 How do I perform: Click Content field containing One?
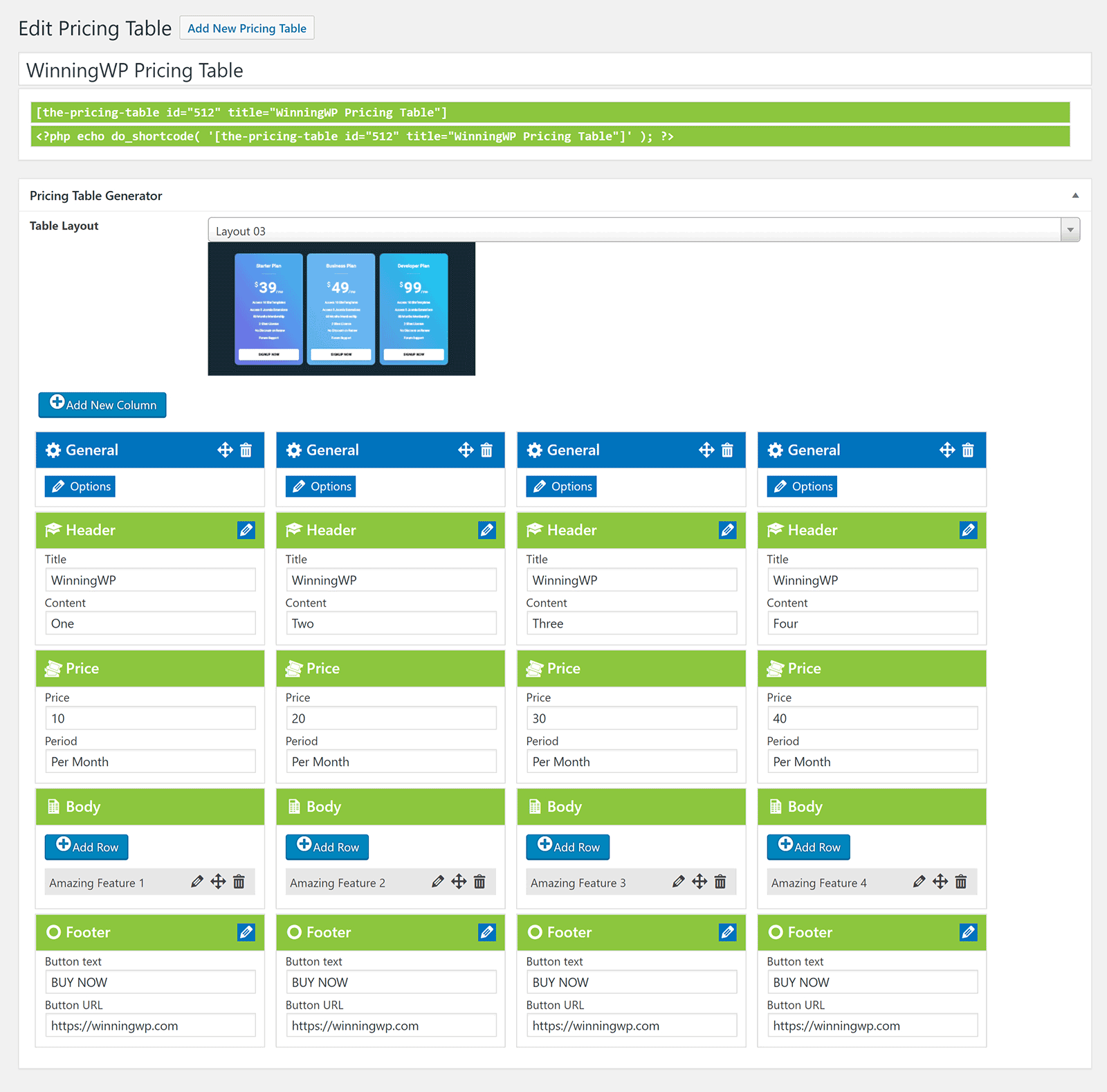point(150,623)
